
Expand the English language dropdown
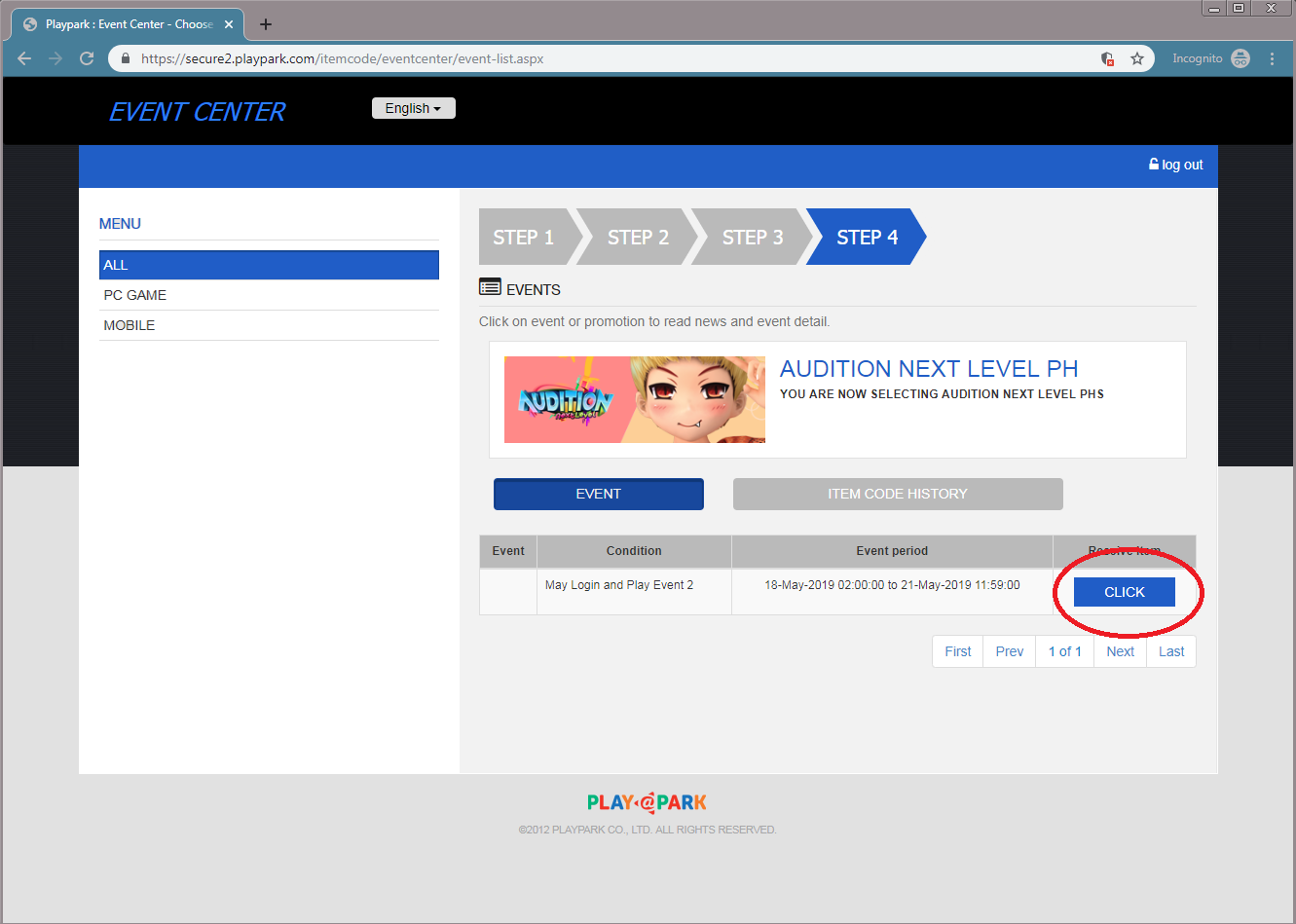click(413, 108)
